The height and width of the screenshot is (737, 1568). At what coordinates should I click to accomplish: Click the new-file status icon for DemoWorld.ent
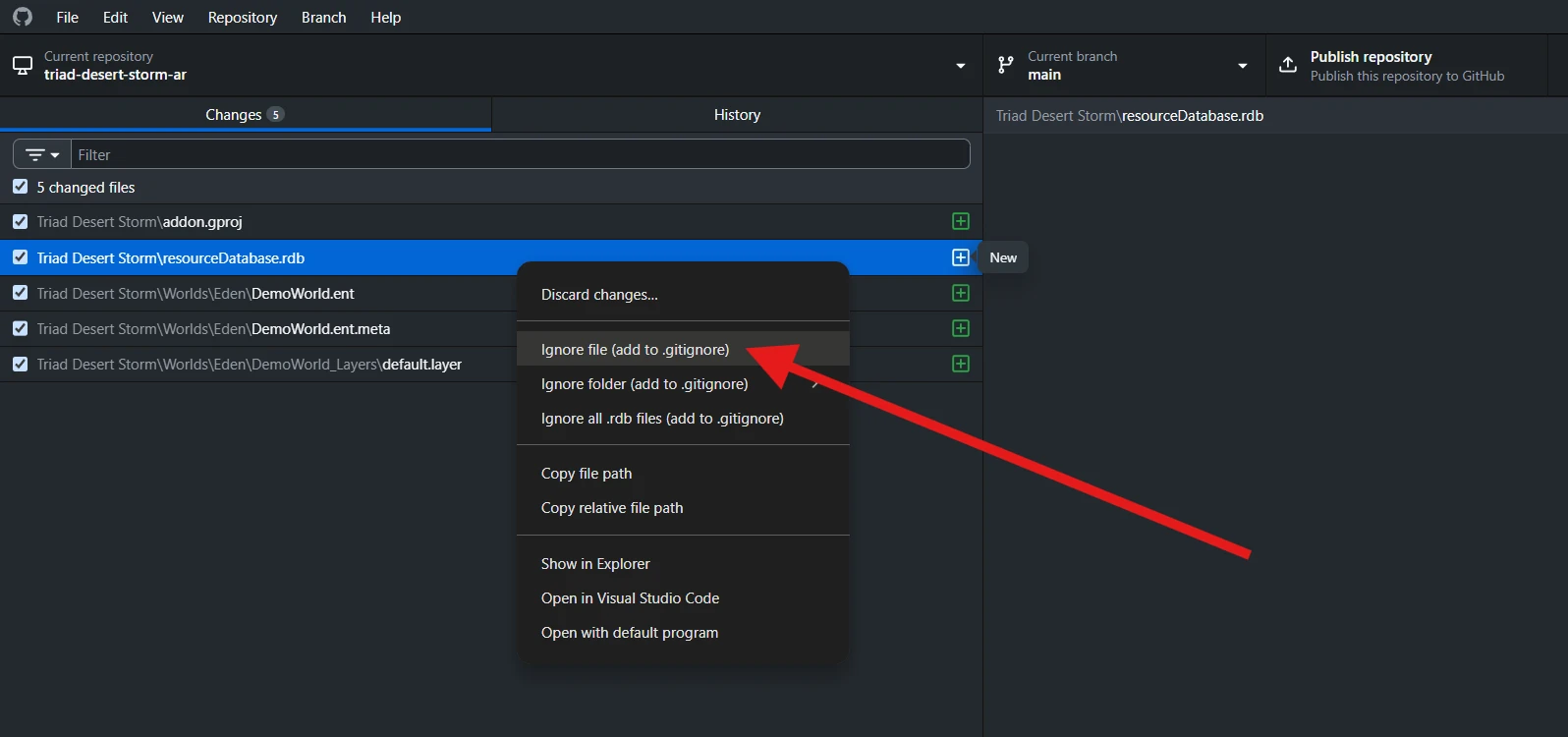pos(961,293)
